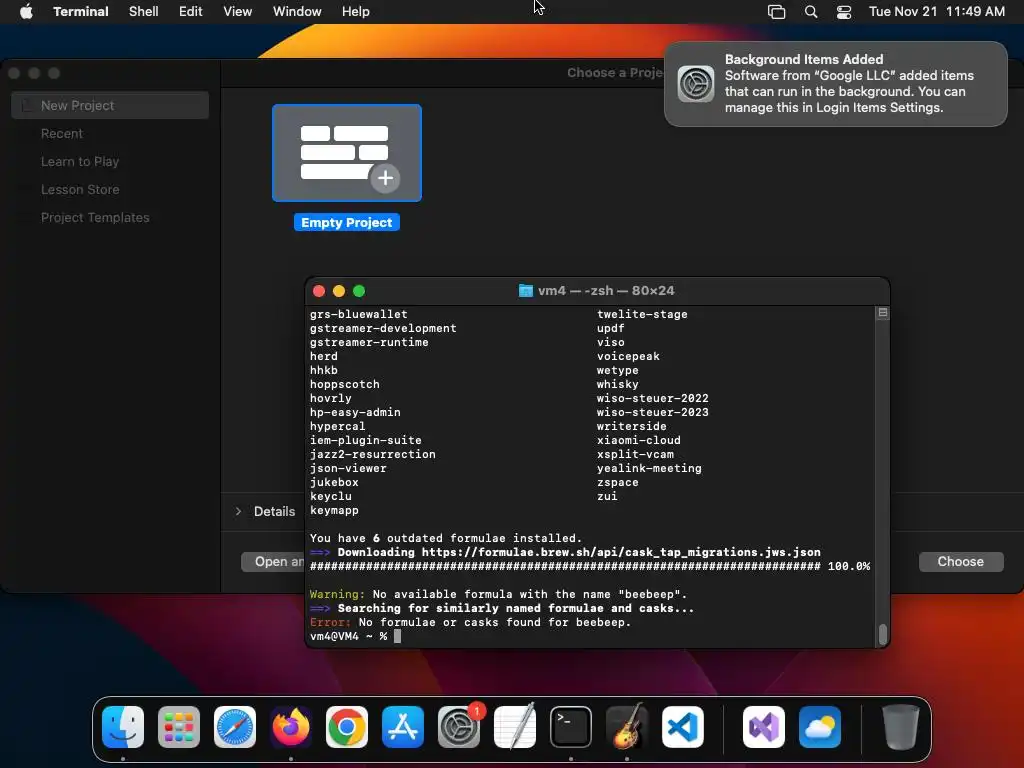Launch Safari from the Dock

pyautogui.click(x=235, y=727)
